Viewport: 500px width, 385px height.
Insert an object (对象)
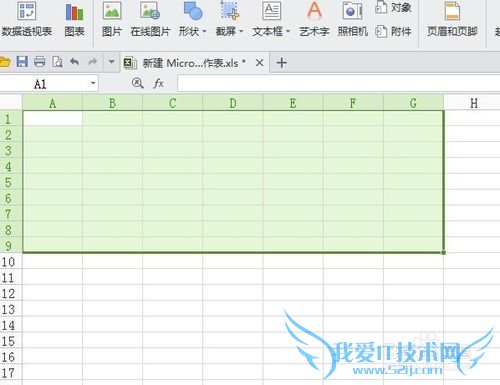pos(393,7)
